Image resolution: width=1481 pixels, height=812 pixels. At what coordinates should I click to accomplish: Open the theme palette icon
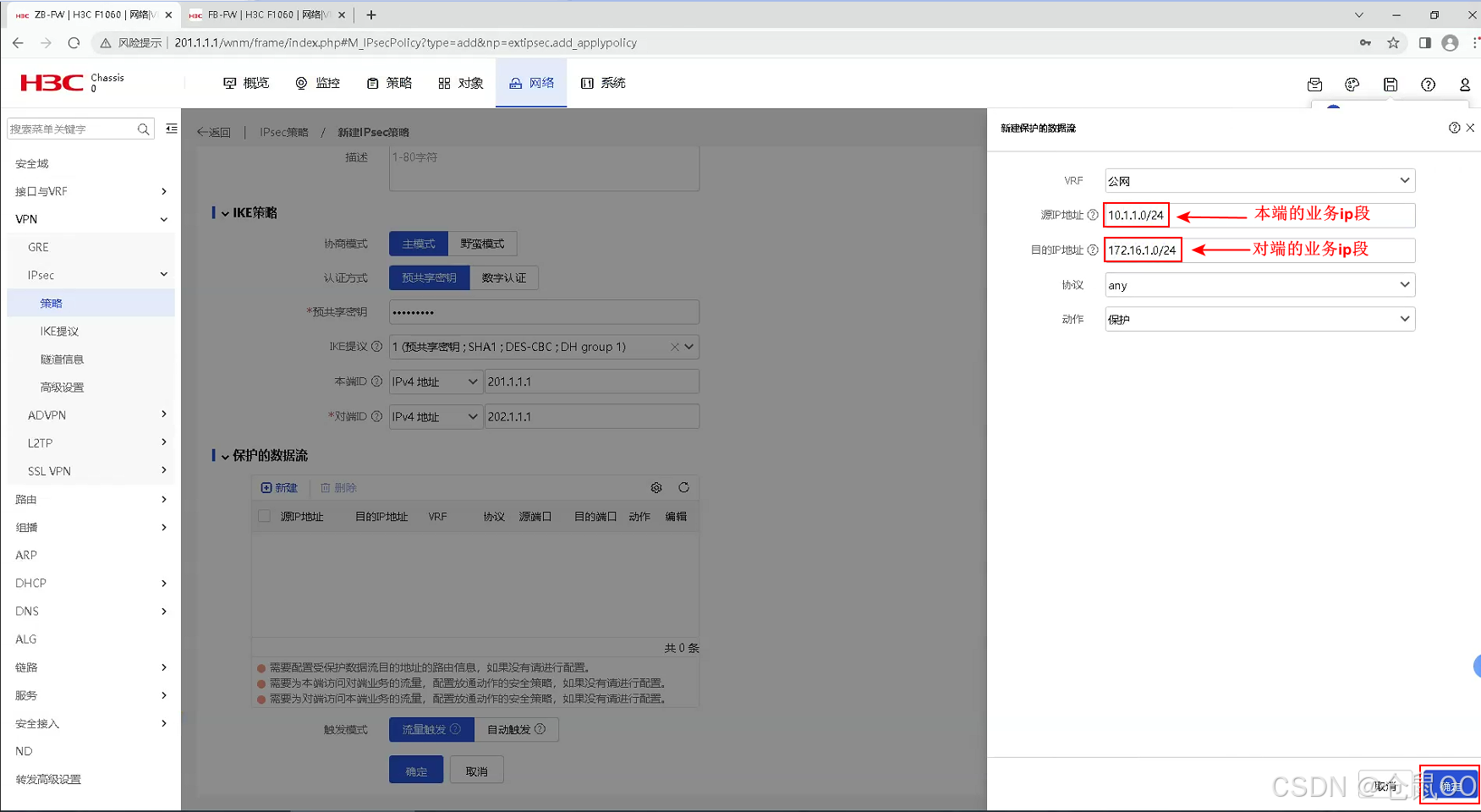pyautogui.click(x=1352, y=85)
